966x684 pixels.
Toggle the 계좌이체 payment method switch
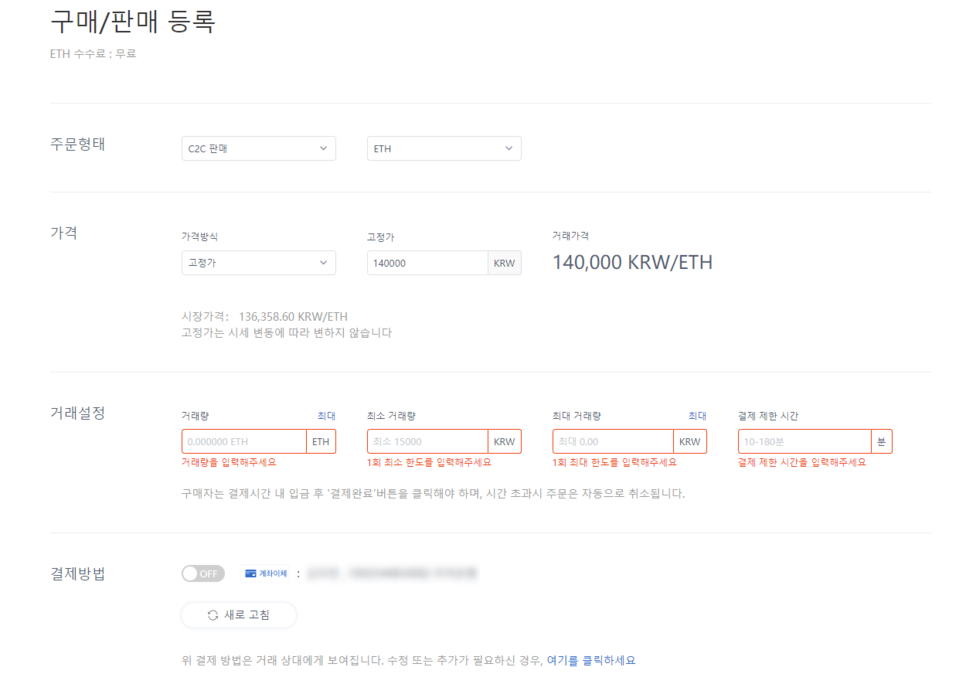tap(203, 574)
